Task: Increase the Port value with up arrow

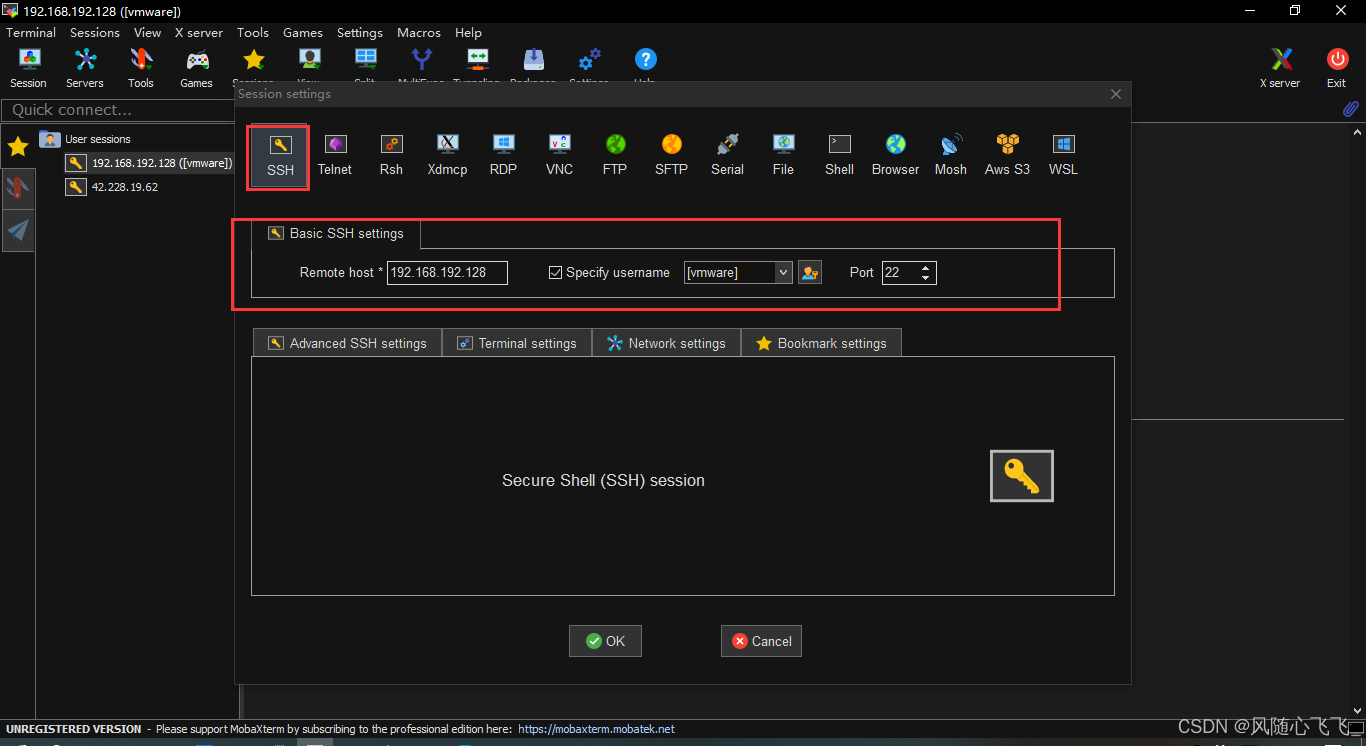Action: (x=926, y=267)
